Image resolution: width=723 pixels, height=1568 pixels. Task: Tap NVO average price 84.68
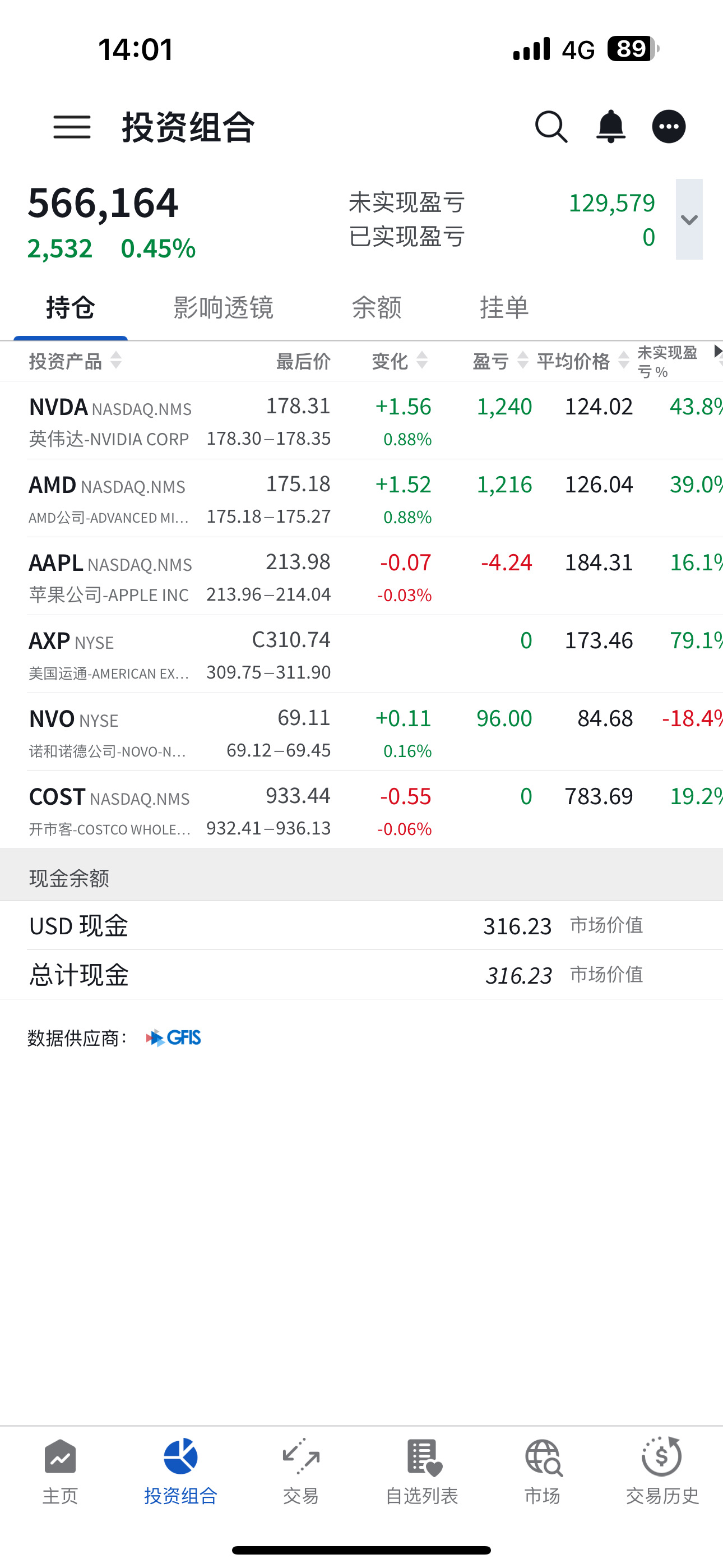(605, 718)
